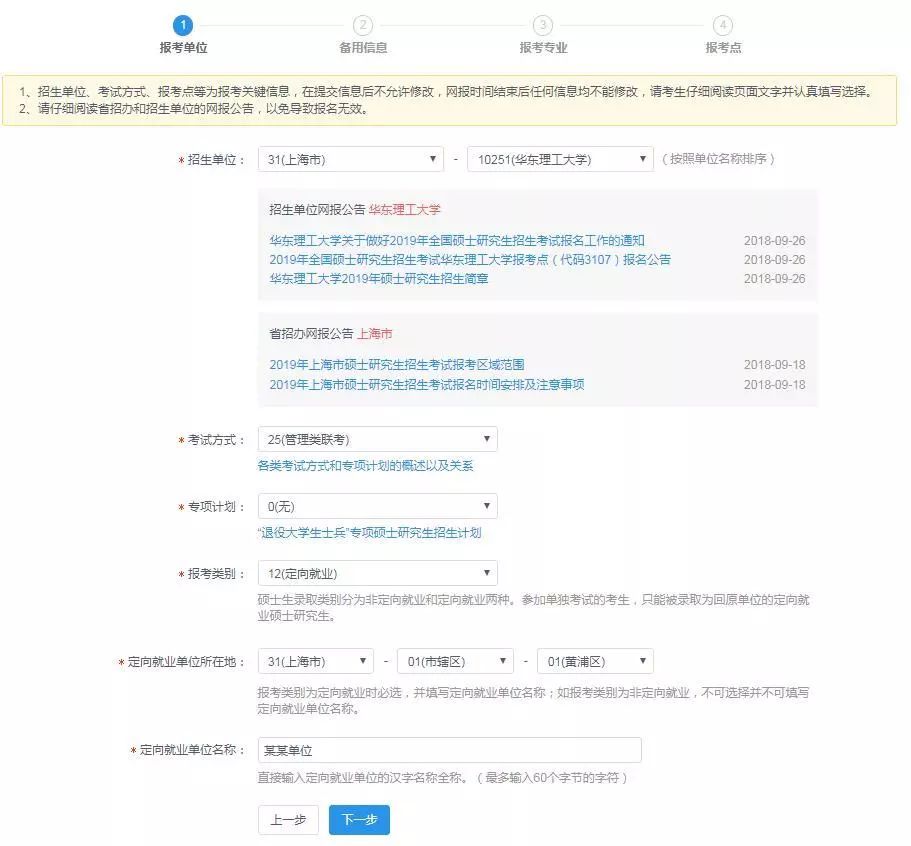Viewport: 911px width, 846px height.
Task: Click step 1 circle 报考单位
Action: [x=182, y=25]
